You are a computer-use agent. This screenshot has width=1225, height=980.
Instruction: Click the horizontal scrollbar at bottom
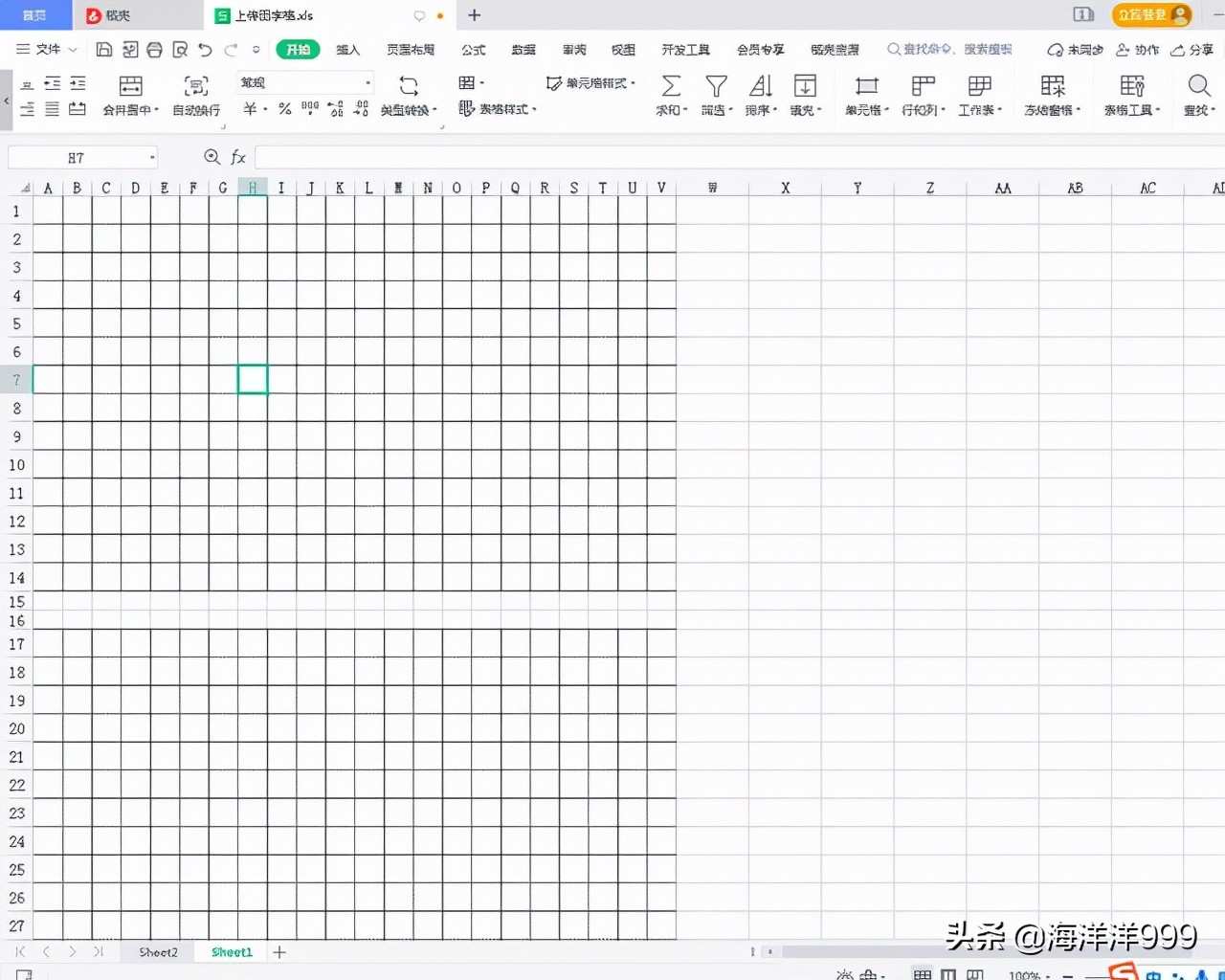pos(986,952)
